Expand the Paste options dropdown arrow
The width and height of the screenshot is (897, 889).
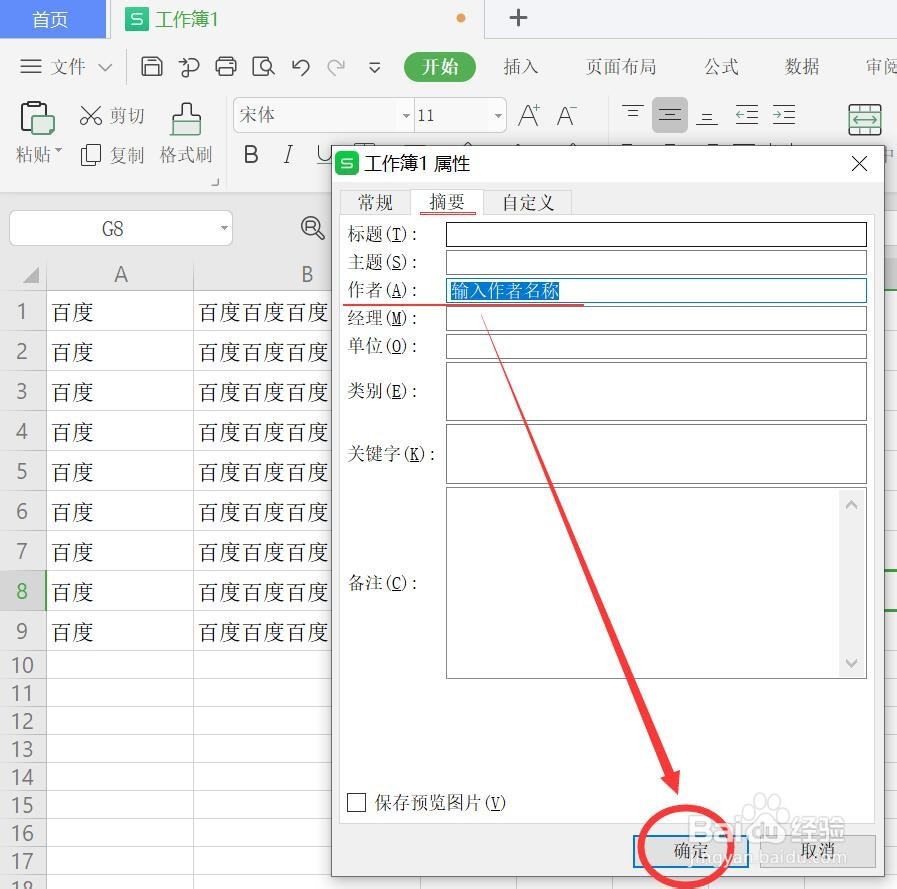coord(57,153)
